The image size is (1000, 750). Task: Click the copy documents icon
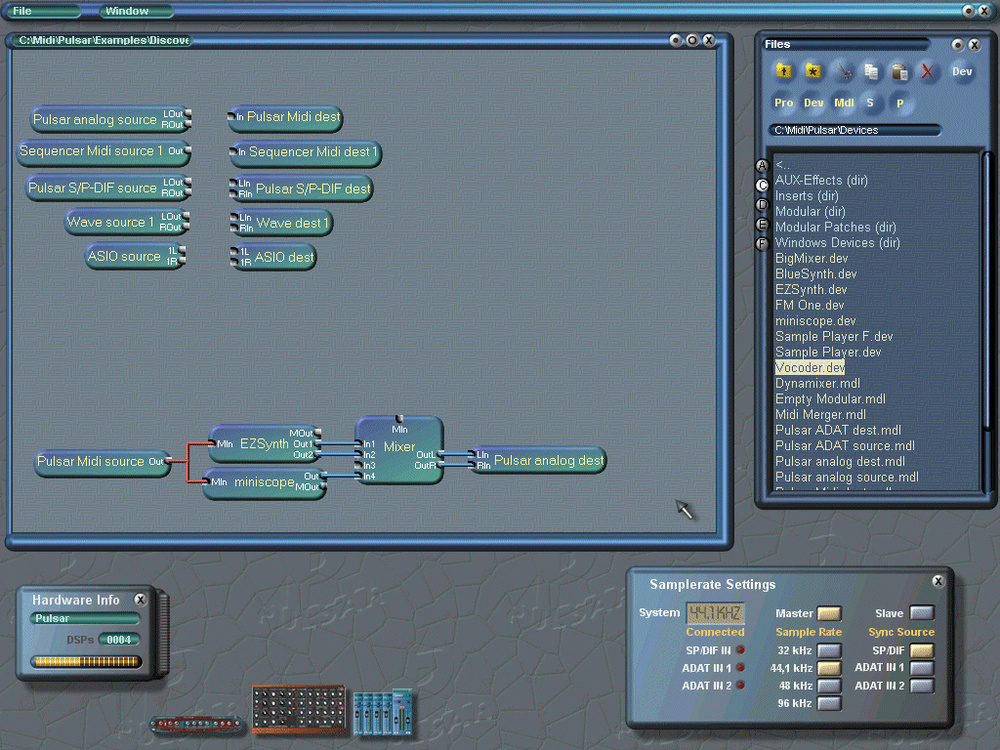(871, 71)
